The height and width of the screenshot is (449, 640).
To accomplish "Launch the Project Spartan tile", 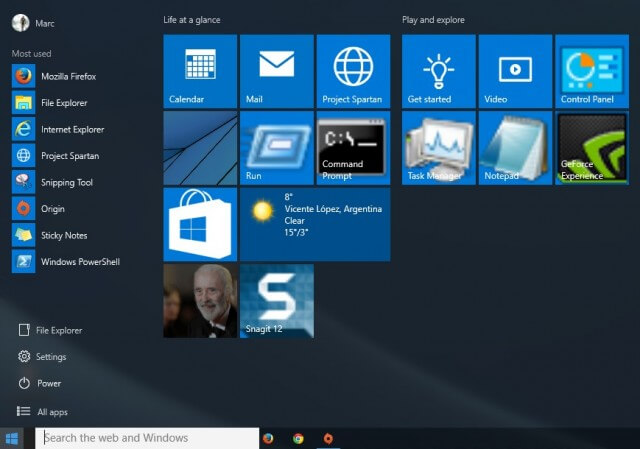I will tap(353, 71).
